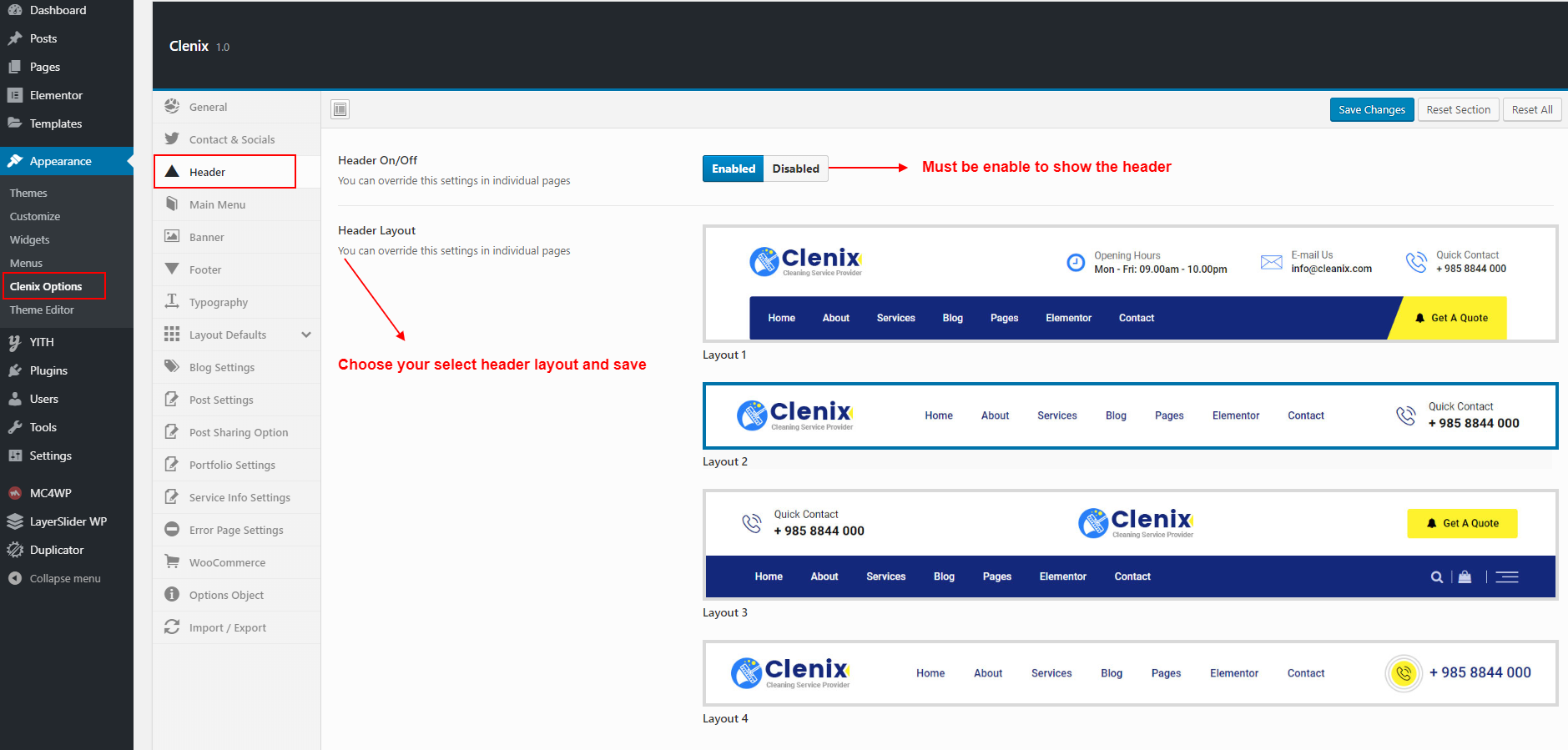
Task: Open the Main Menu options section
Action: pyautogui.click(x=237, y=204)
